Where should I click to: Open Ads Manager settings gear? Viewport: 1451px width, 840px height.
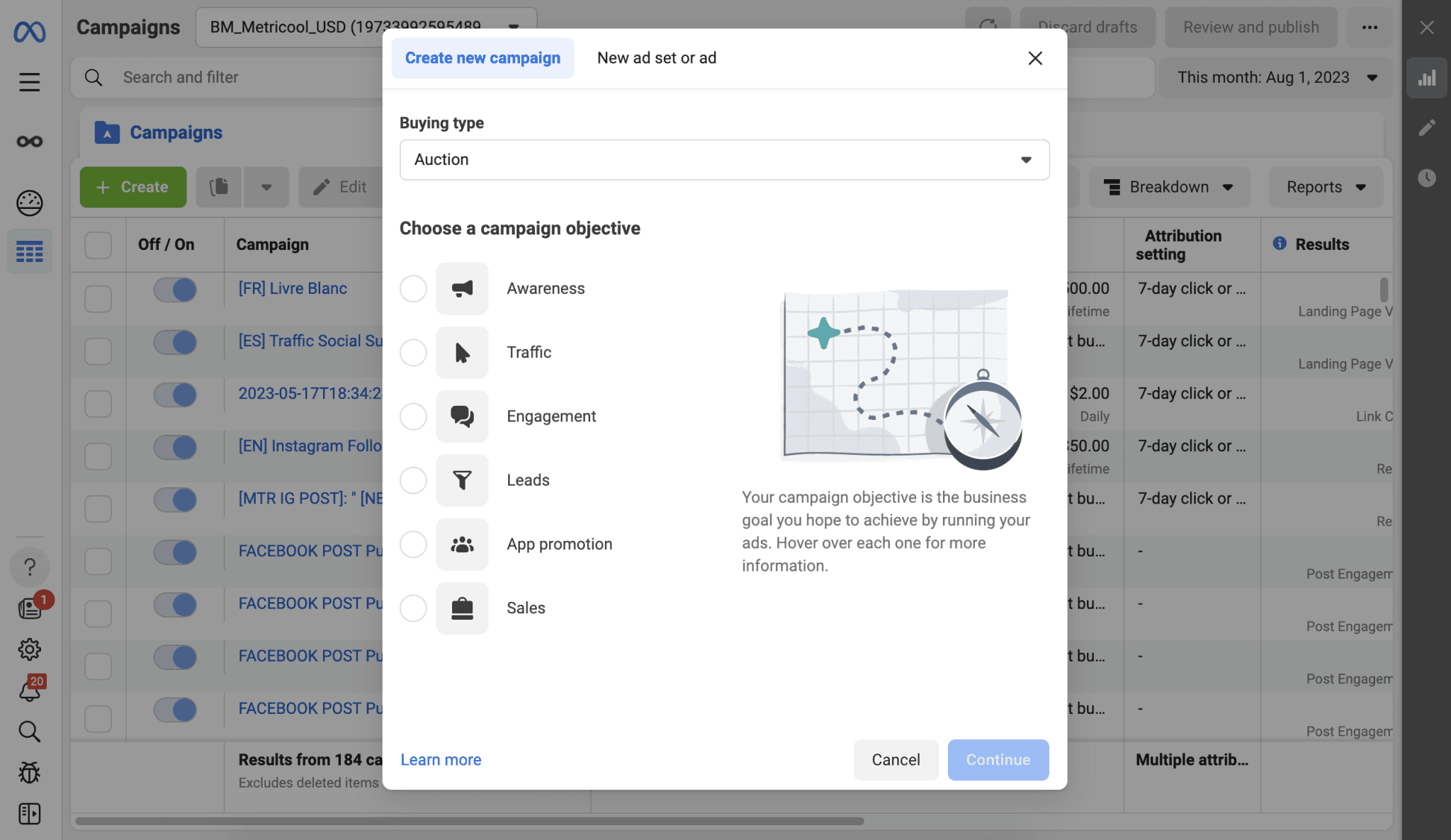29,649
